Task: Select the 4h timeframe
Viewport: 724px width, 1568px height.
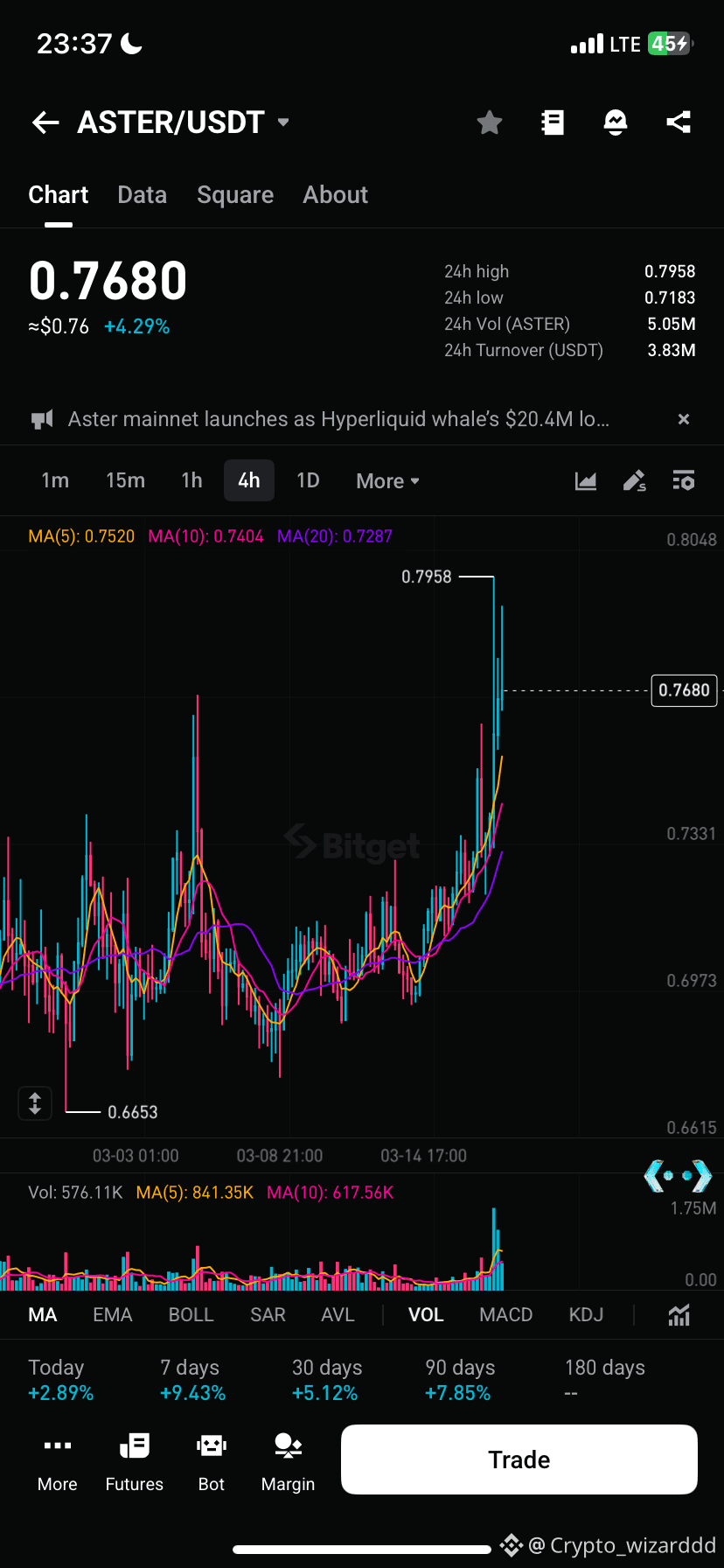Action: click(x=249, y=480)
